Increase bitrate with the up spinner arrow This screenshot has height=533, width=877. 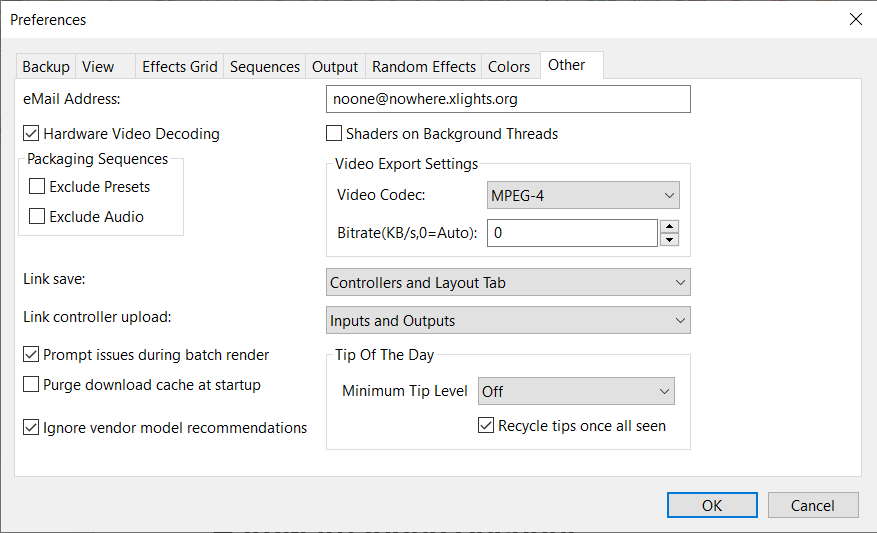pyautogui.click(x=669, y=227)
